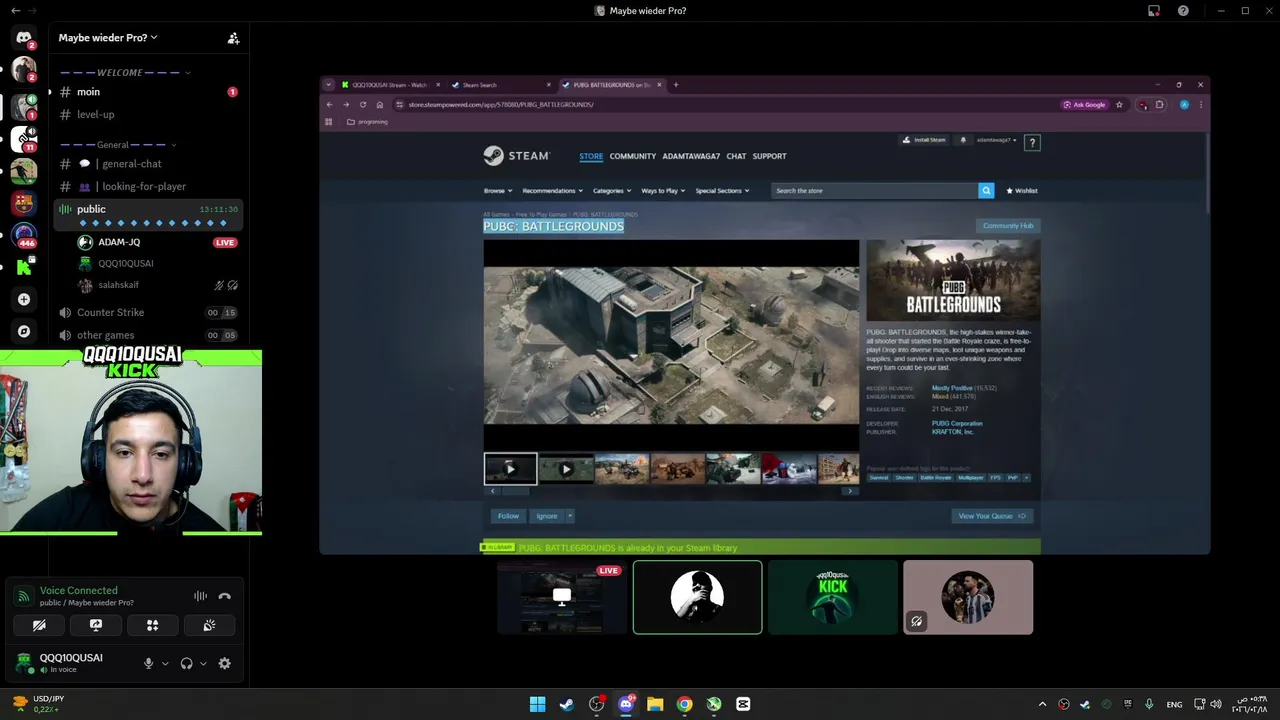Expand the Special Sections dropdown
This screenshot has height=720, width=1280.
tap(722, 191)
